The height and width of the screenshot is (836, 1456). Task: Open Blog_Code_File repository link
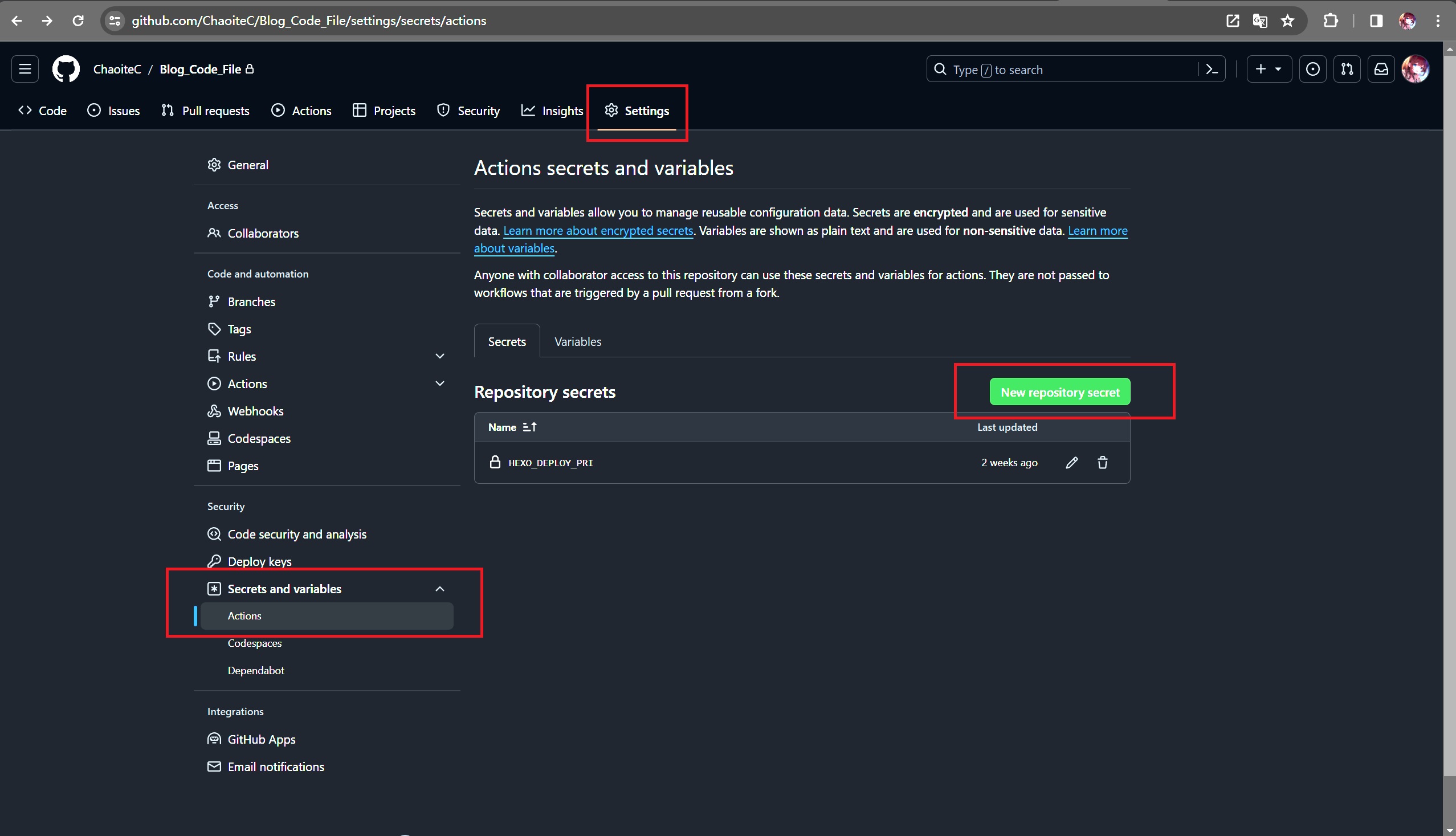201,69
